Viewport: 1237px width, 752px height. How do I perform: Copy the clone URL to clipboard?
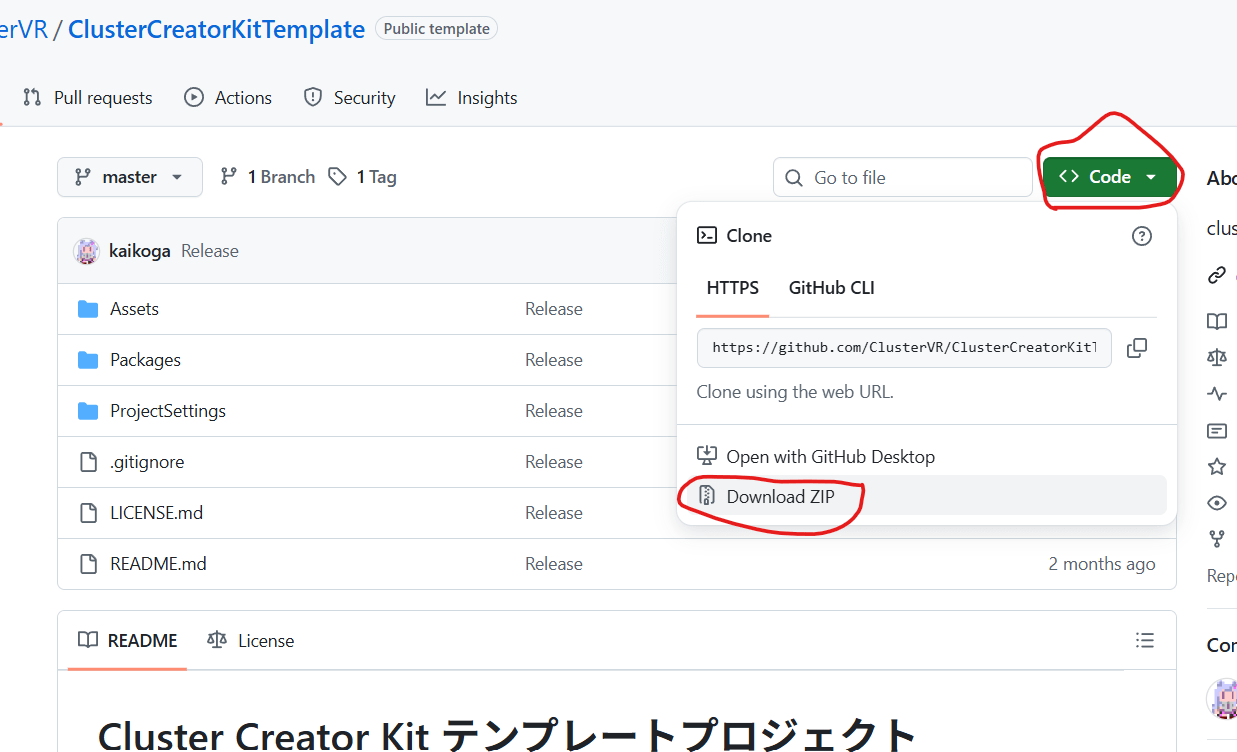coord(1136,348)
